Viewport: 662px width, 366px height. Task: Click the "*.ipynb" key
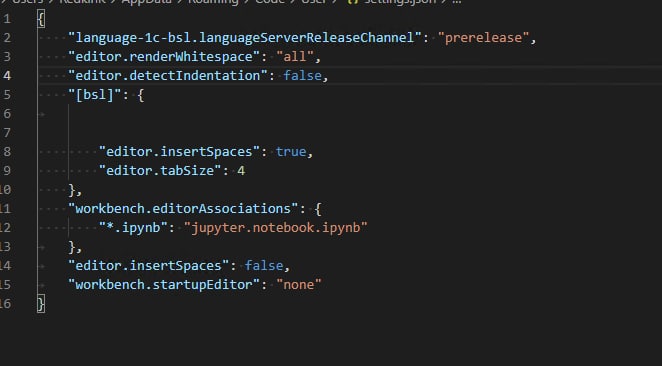(133, 228)
